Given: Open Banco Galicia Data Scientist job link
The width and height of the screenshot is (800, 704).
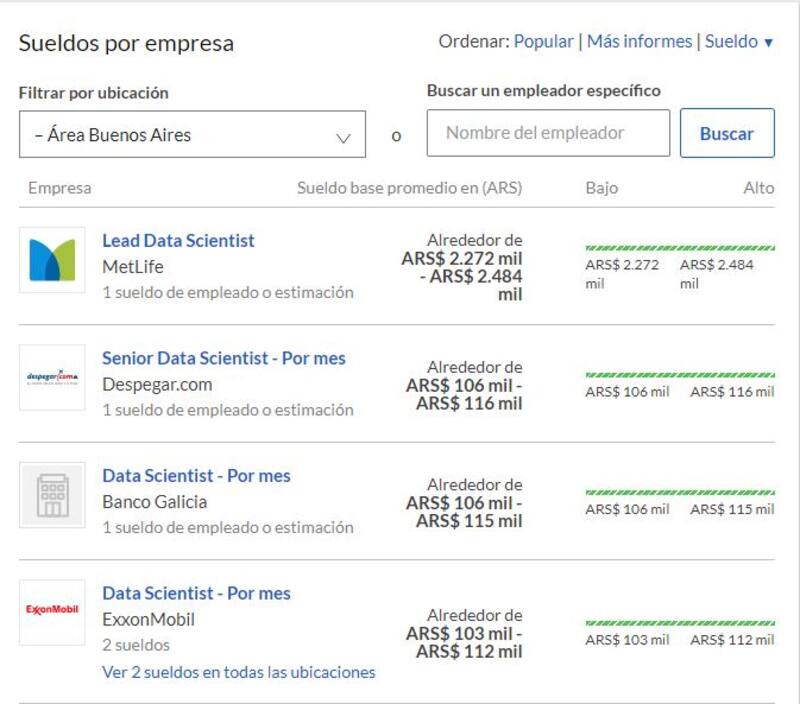Looking at the screenshot, I should (x=196, y=476).
